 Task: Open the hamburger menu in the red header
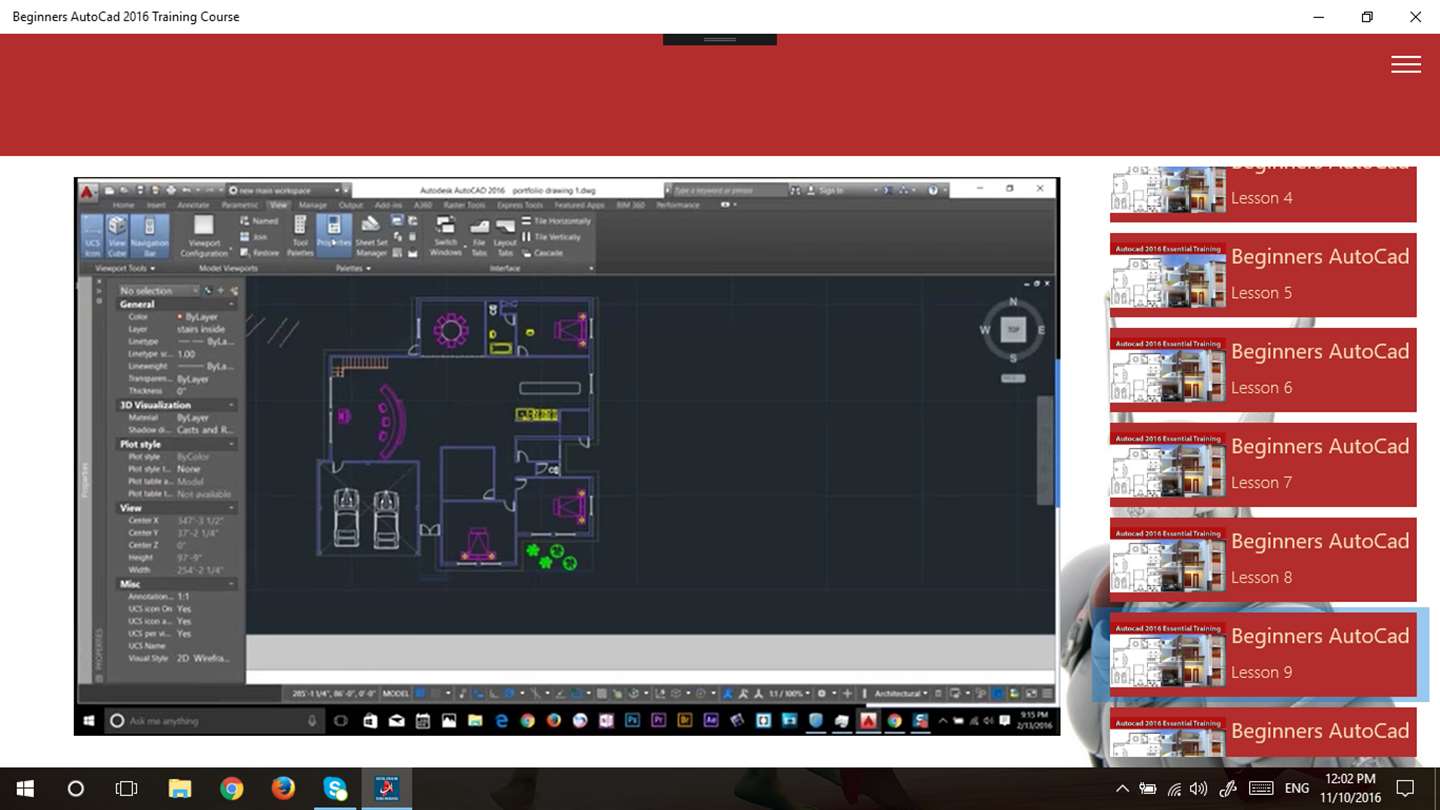pyautogui.click(x=1405, y=64)
